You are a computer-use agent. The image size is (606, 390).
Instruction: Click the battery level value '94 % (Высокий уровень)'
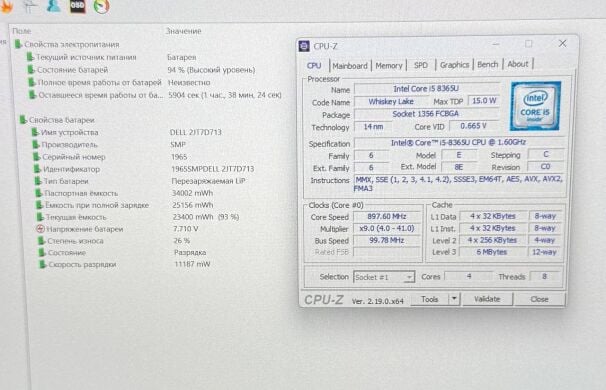[211, 70]
